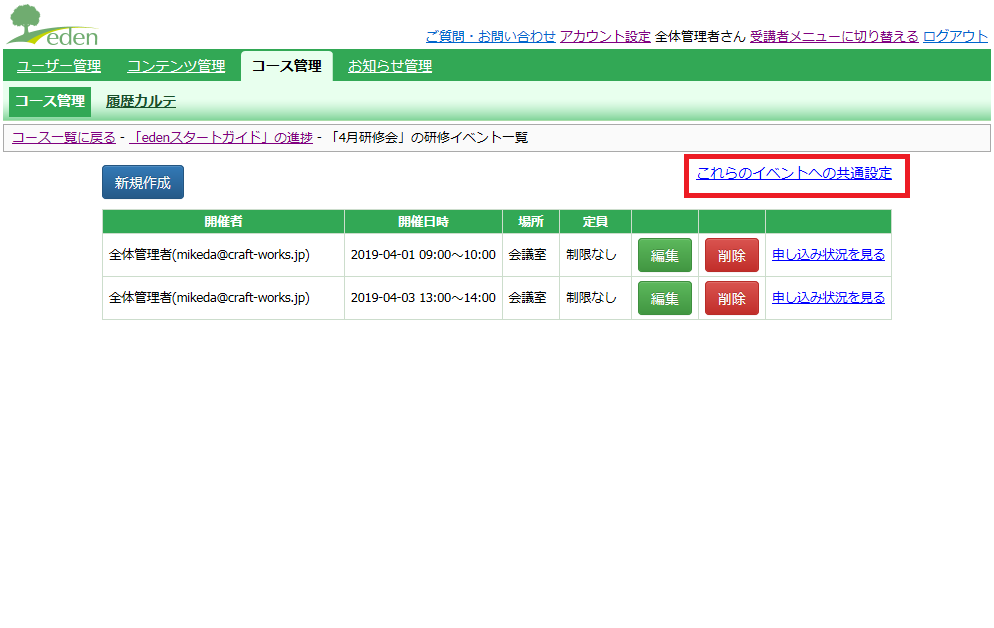The width and height of the screenshot is (994, 628).
Task: Select date cell 2019-04-01 09:00～10:00
Action: point(423,255)
